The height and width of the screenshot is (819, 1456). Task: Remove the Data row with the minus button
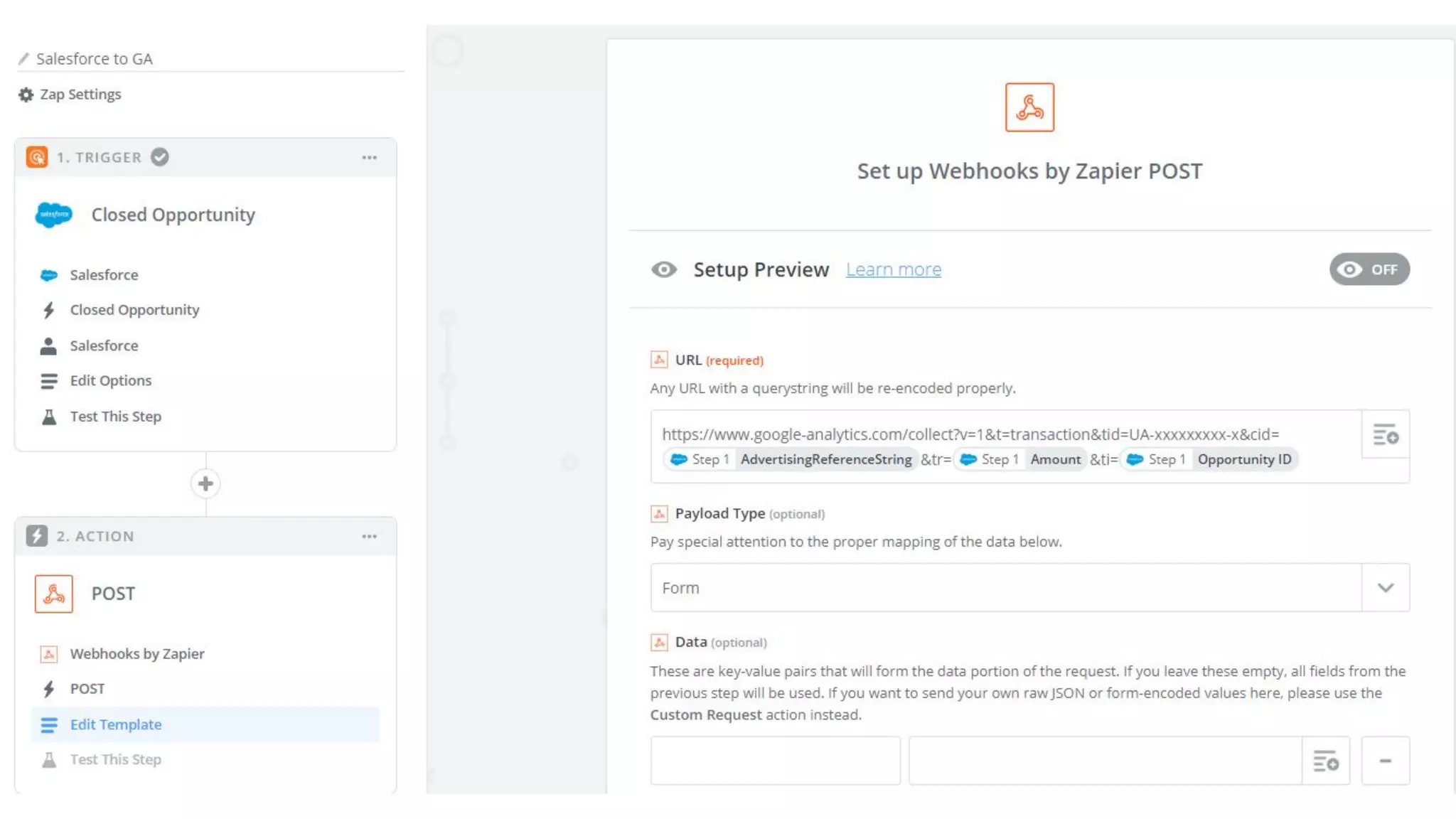click(x=1385, y=761)
